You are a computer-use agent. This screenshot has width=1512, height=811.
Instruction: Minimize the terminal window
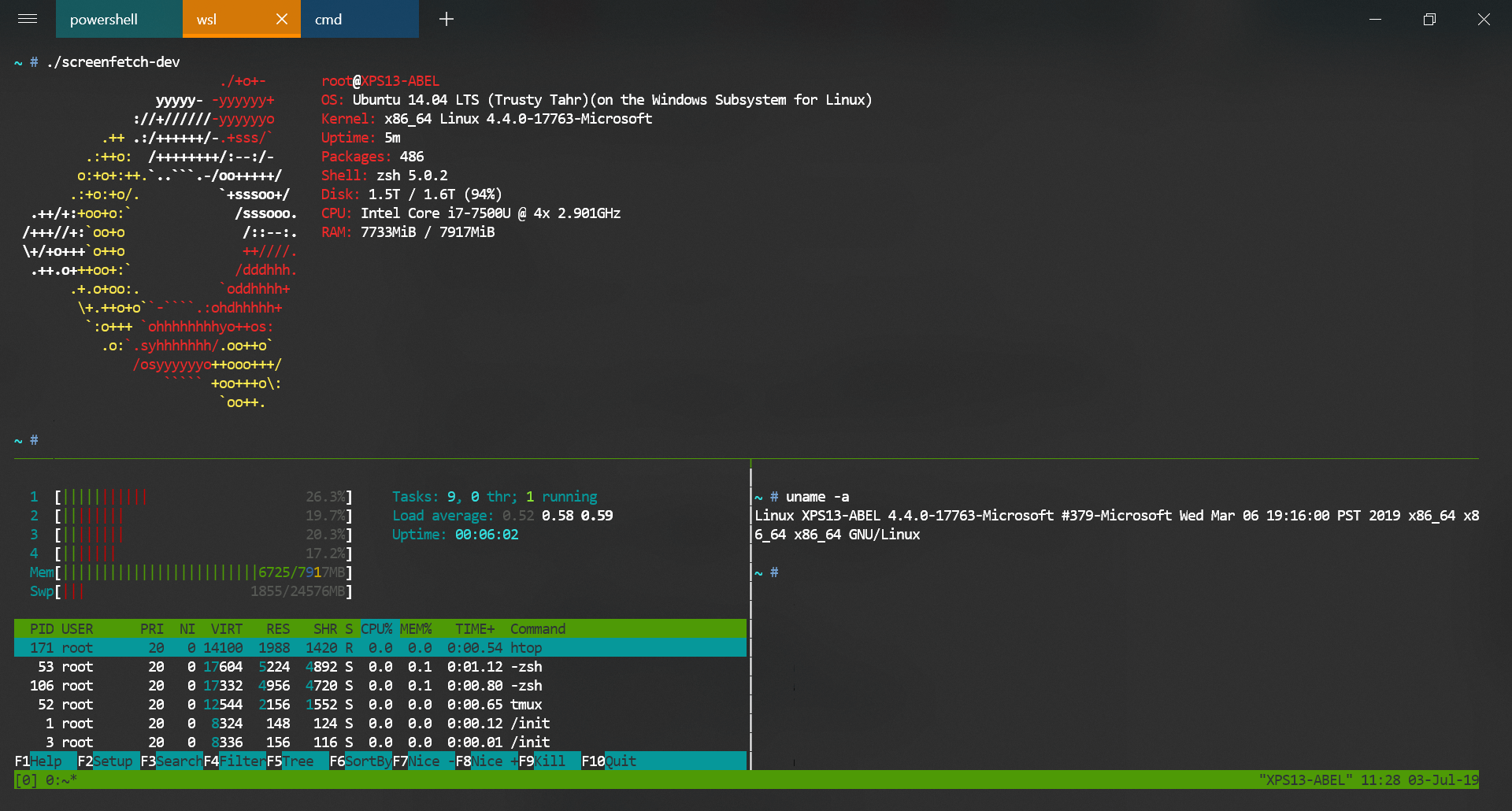coord(1376,19)
